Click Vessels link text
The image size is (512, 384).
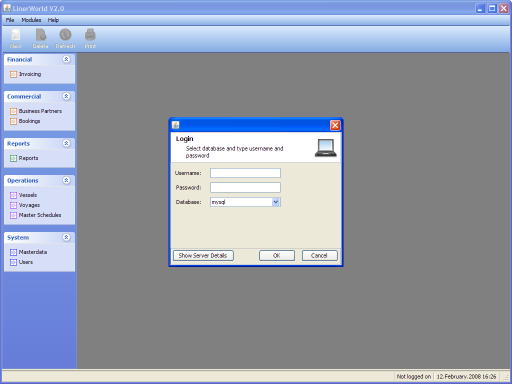(28, 195)
